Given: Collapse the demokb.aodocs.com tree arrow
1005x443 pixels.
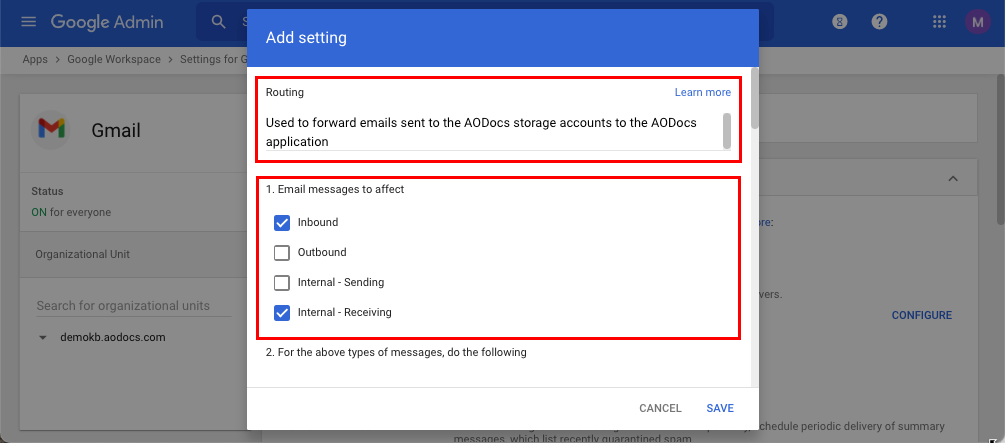Looking at the screenshot, I should (43, 337).
